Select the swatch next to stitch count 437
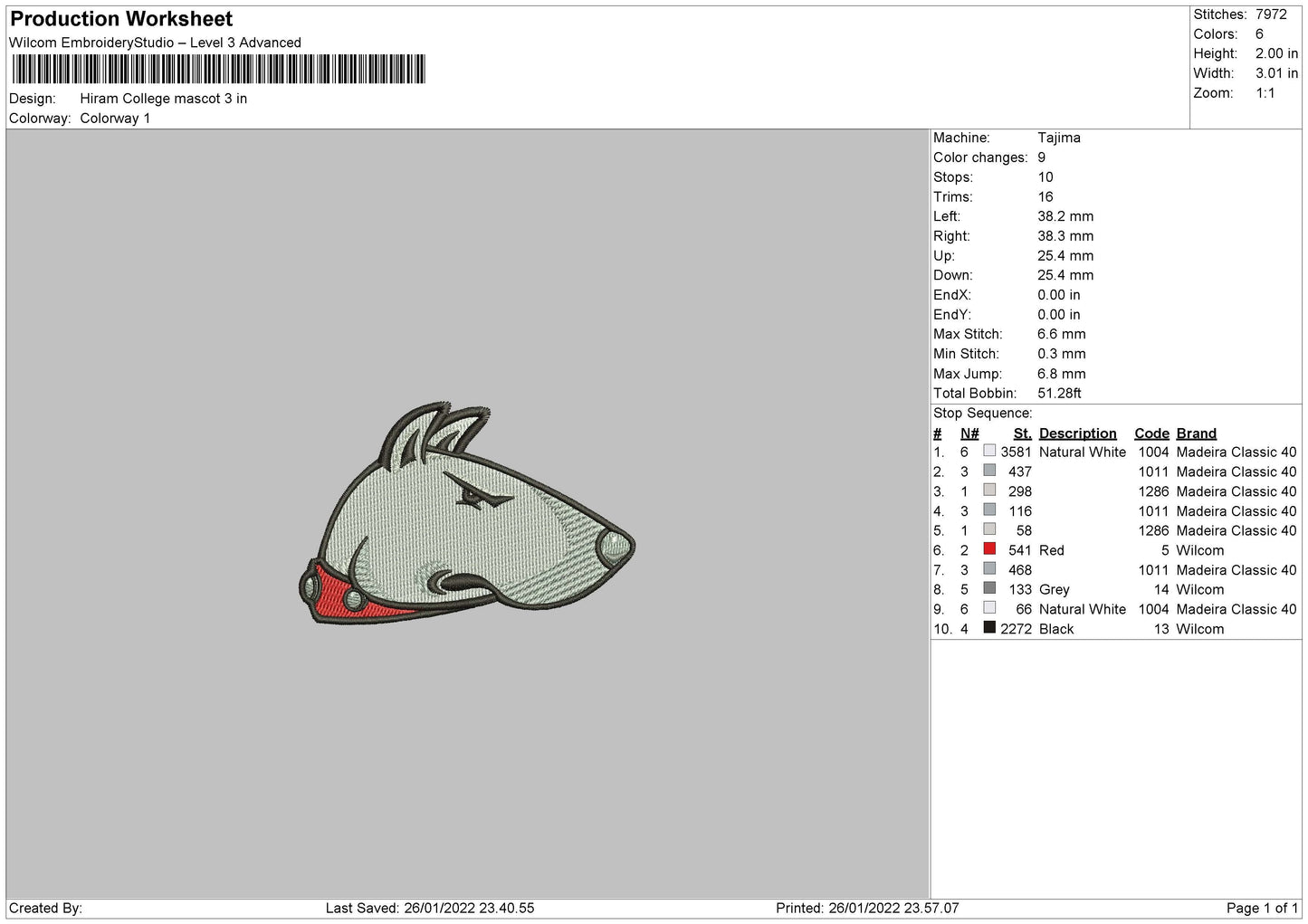The height and width of the screenshot is (924, 1308). 989,471
